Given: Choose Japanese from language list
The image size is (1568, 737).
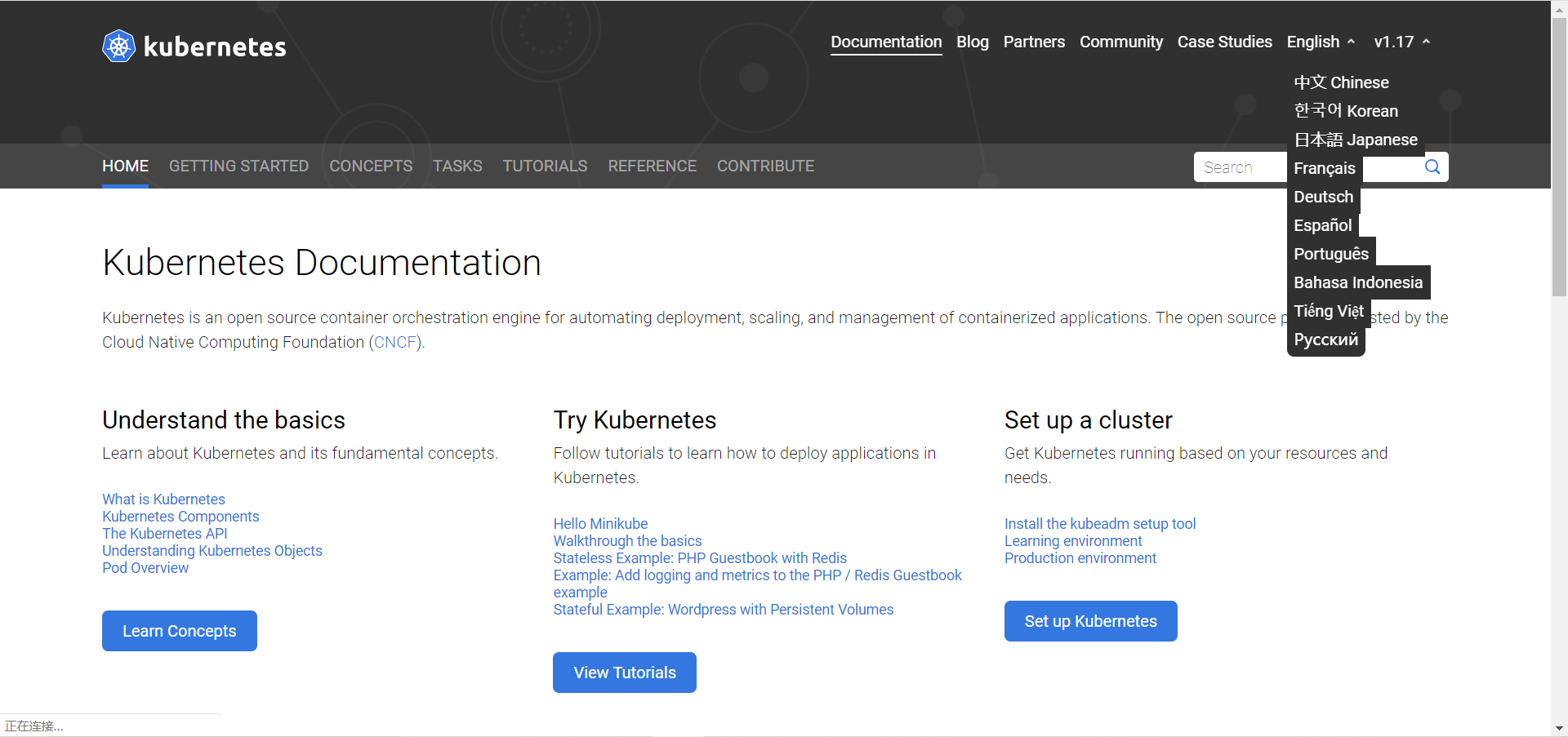Looking at the screenshot, I should coord(1356,140).
